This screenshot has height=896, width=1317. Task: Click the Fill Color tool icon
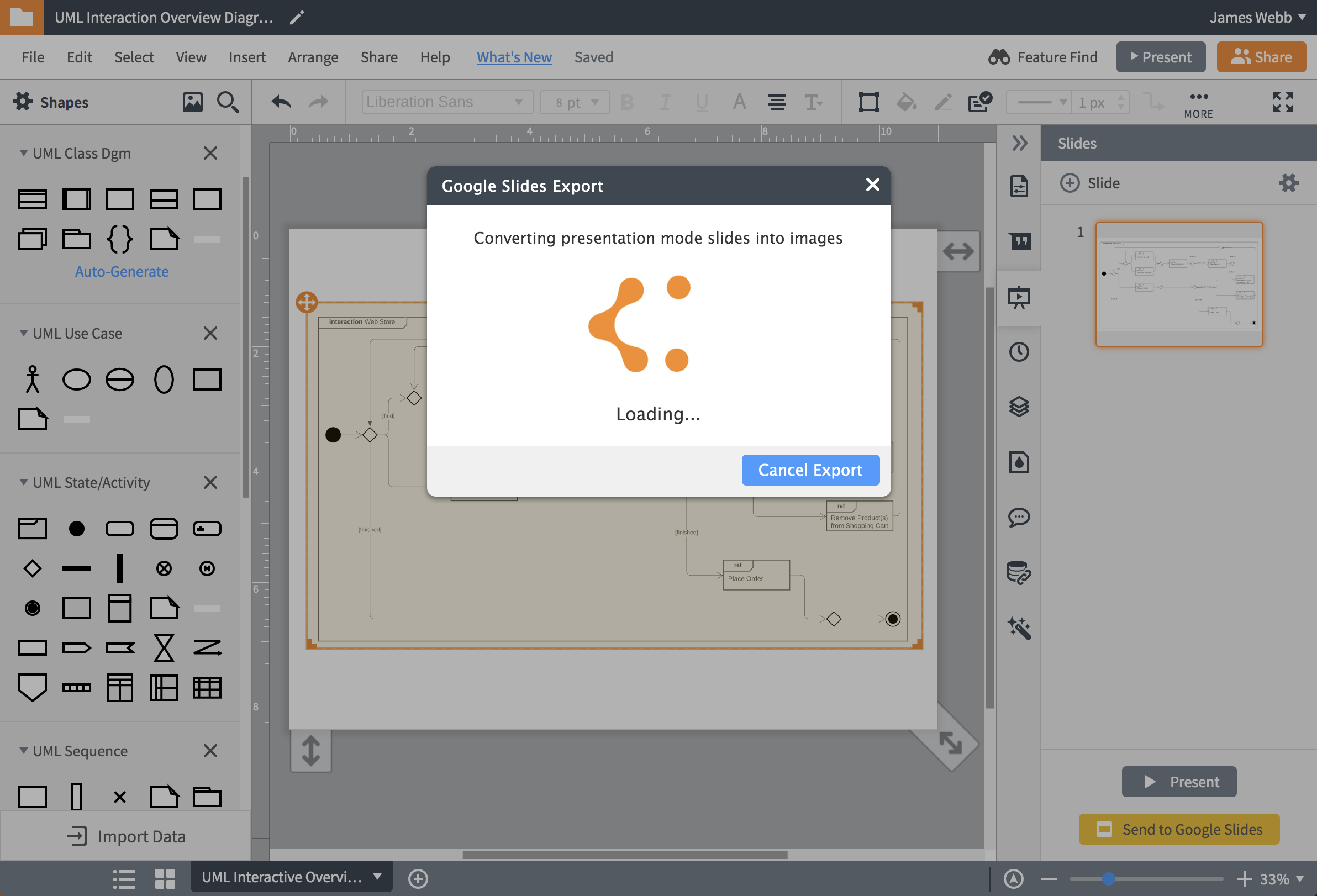906,102
